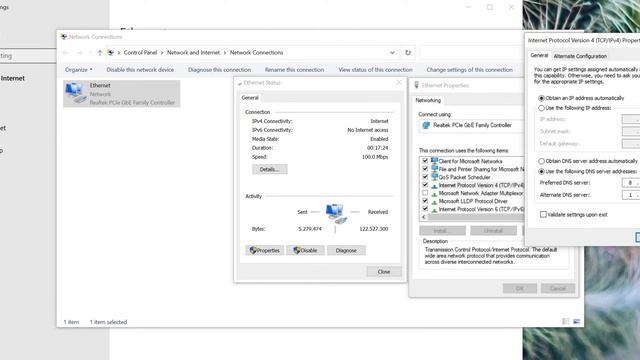Viewport: 640px width, 360px height.
Task: Click the Client for Microsoft Networks icon
Action: click(434, 161)
